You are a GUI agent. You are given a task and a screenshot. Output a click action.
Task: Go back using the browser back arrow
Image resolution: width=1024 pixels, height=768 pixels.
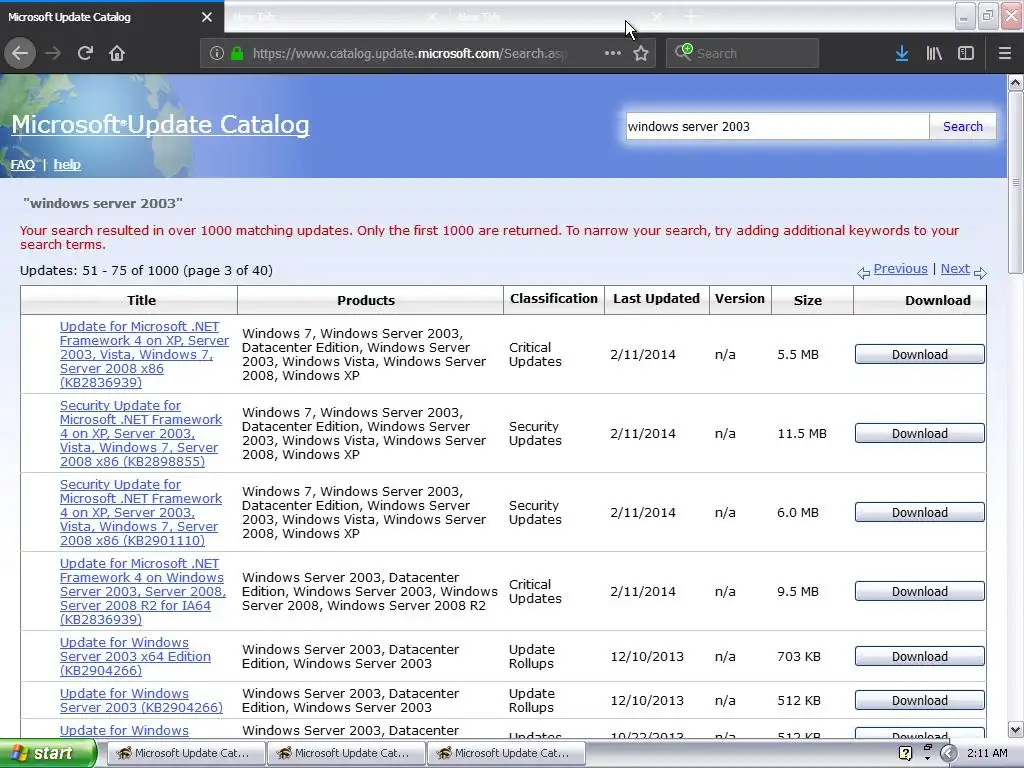click(20, 53)
